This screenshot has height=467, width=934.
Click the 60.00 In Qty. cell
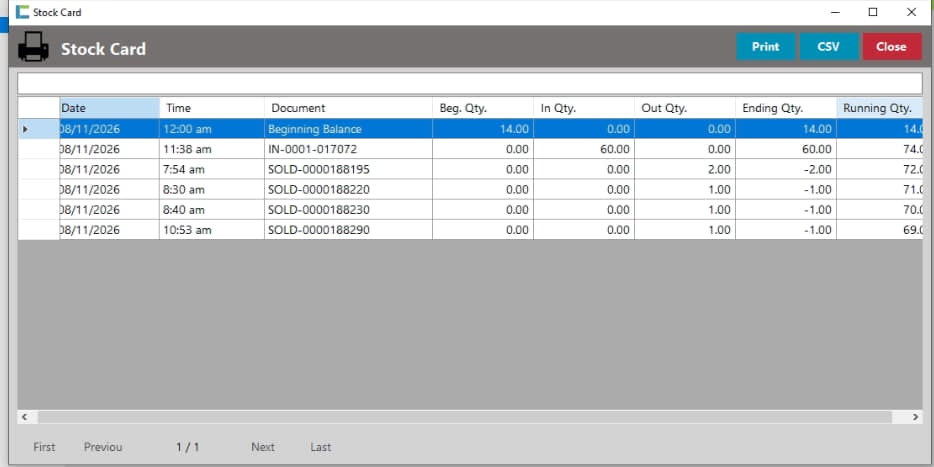point(584,149)
